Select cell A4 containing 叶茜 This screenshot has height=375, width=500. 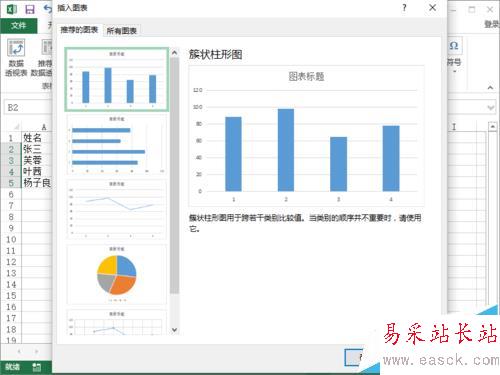[x=37, y=171]
